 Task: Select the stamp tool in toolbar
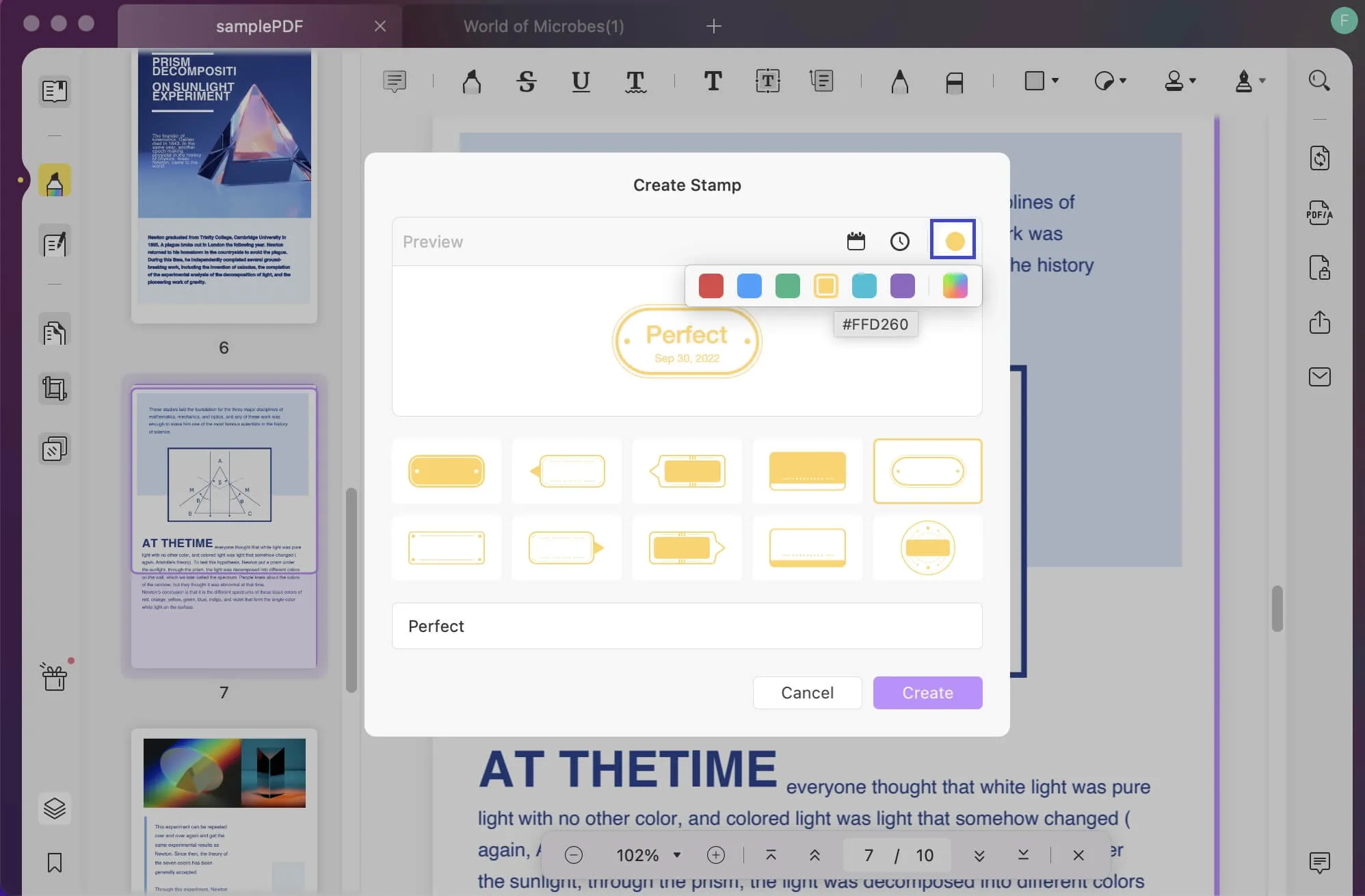coord(1175,80)
